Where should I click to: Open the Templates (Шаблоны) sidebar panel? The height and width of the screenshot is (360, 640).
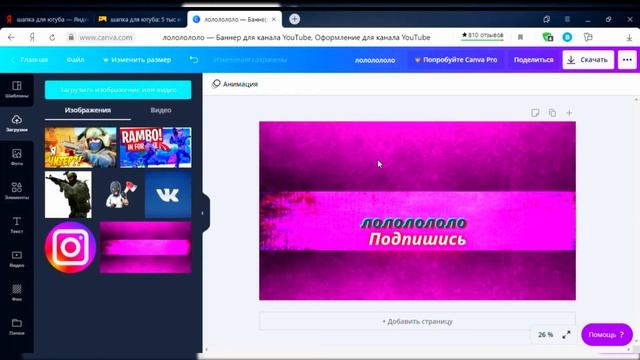click(x=17, y=89)
